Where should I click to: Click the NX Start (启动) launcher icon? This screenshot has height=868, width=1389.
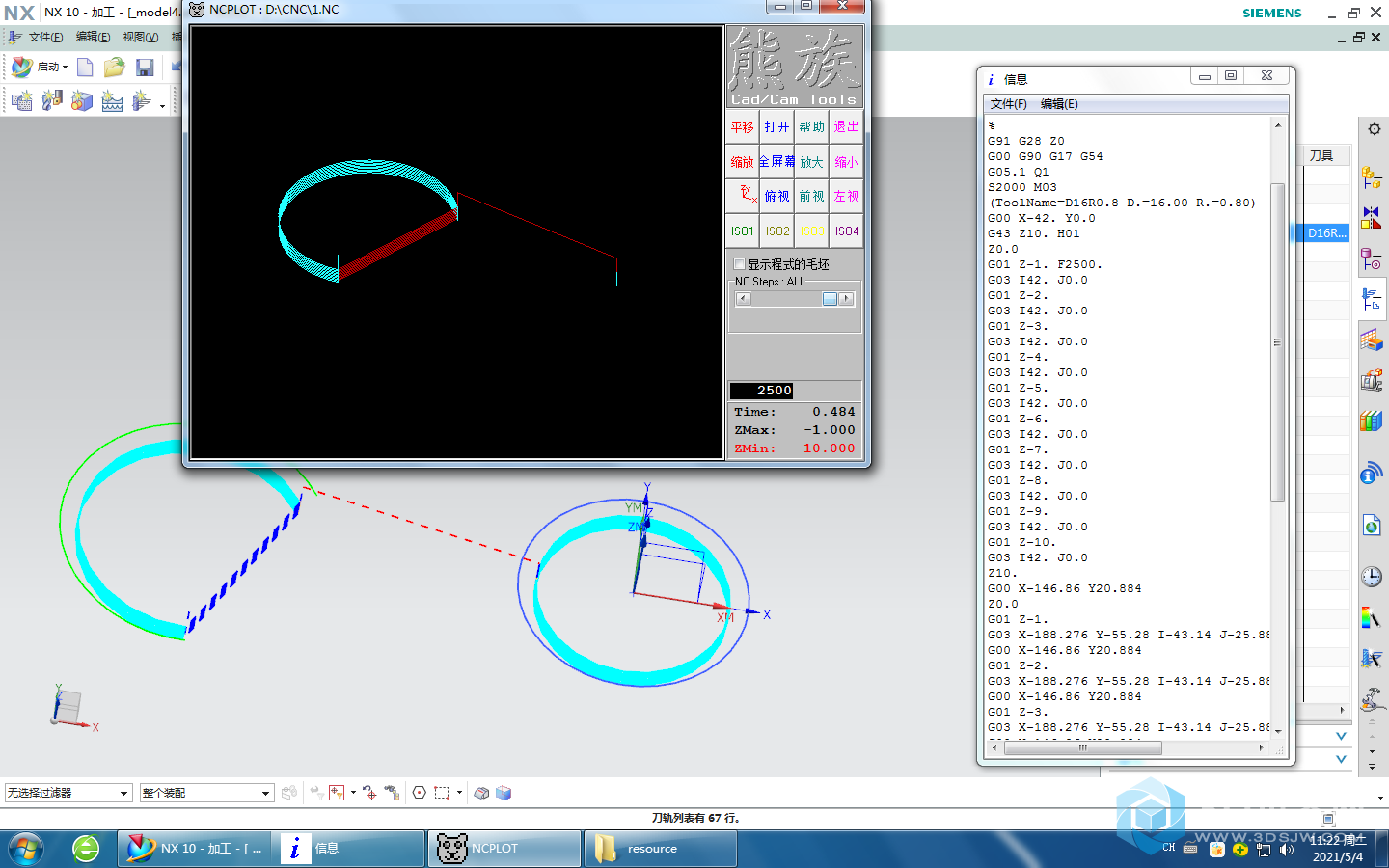tap(22, 67)
